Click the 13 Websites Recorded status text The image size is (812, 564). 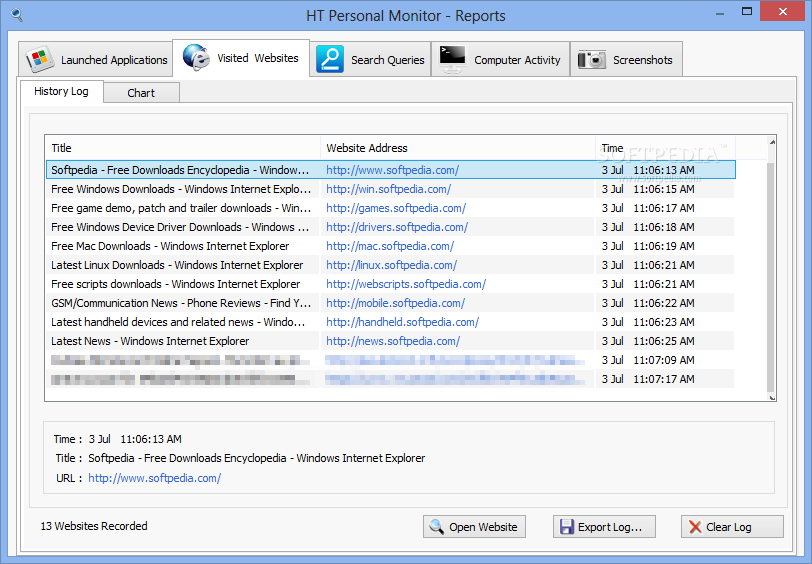coord(94,526)
